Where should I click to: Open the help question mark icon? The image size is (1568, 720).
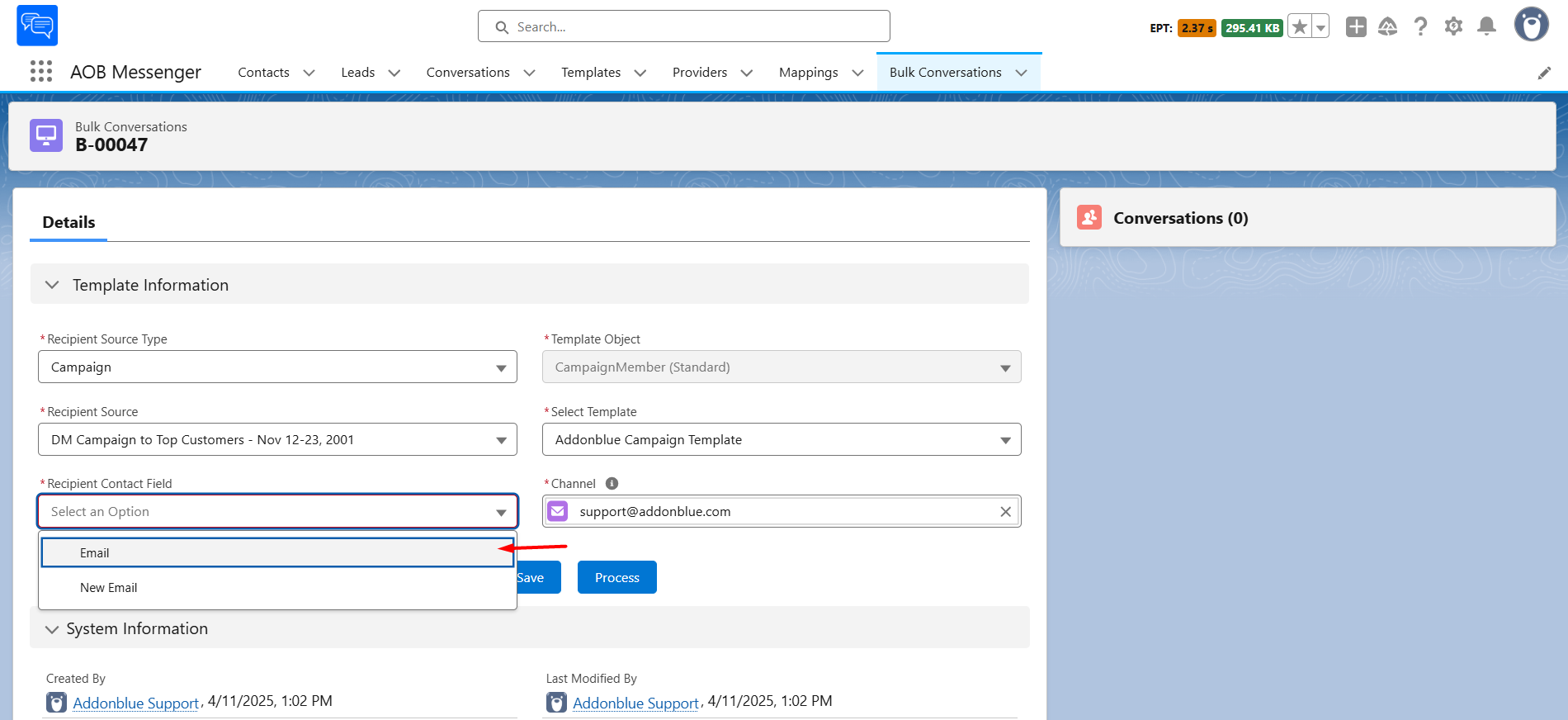[x=1420, y=27]
